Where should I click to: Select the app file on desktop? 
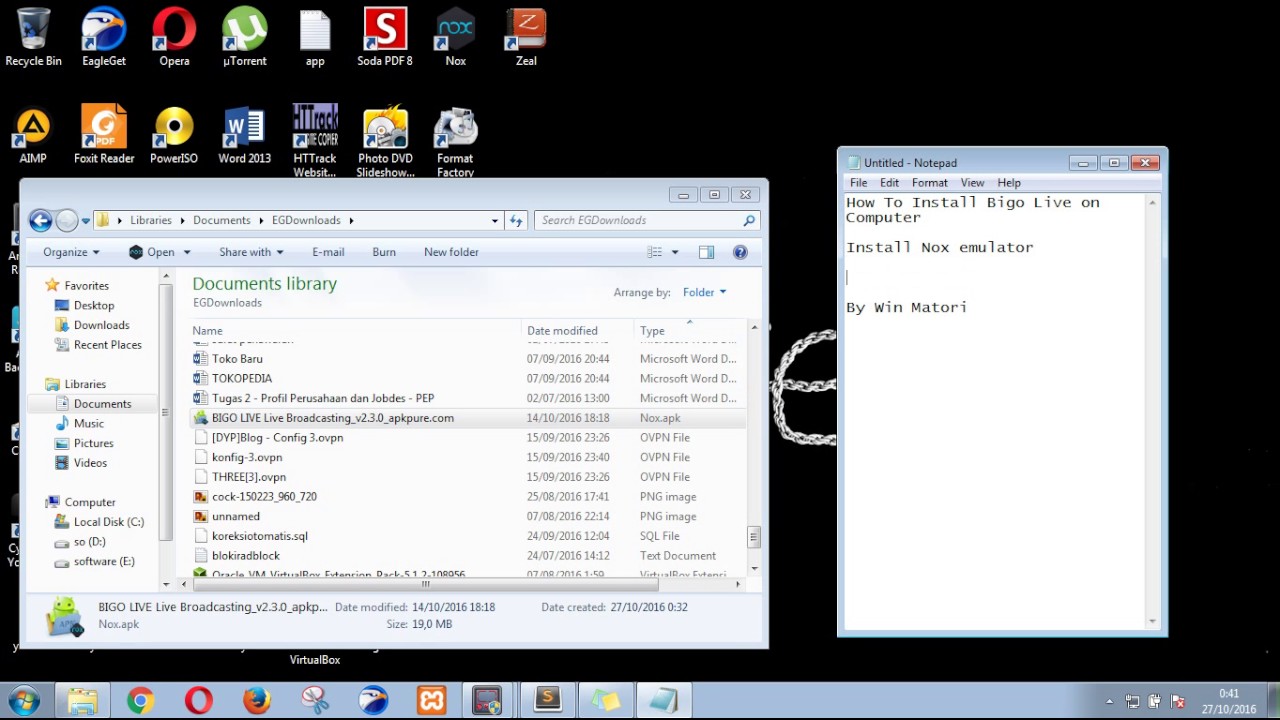[x=315, y=37]
